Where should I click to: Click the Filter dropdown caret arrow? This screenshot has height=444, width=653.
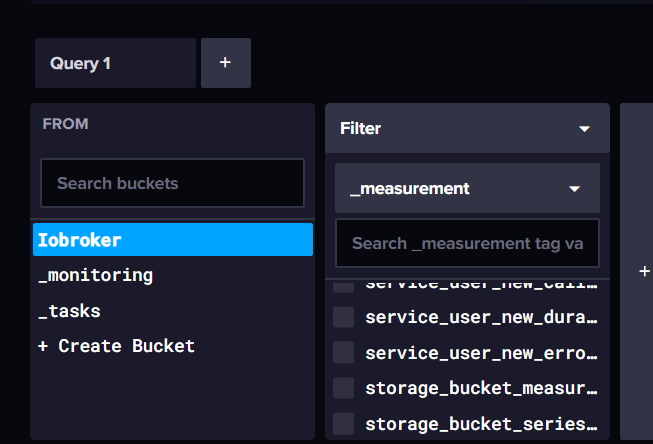point(584,129)
